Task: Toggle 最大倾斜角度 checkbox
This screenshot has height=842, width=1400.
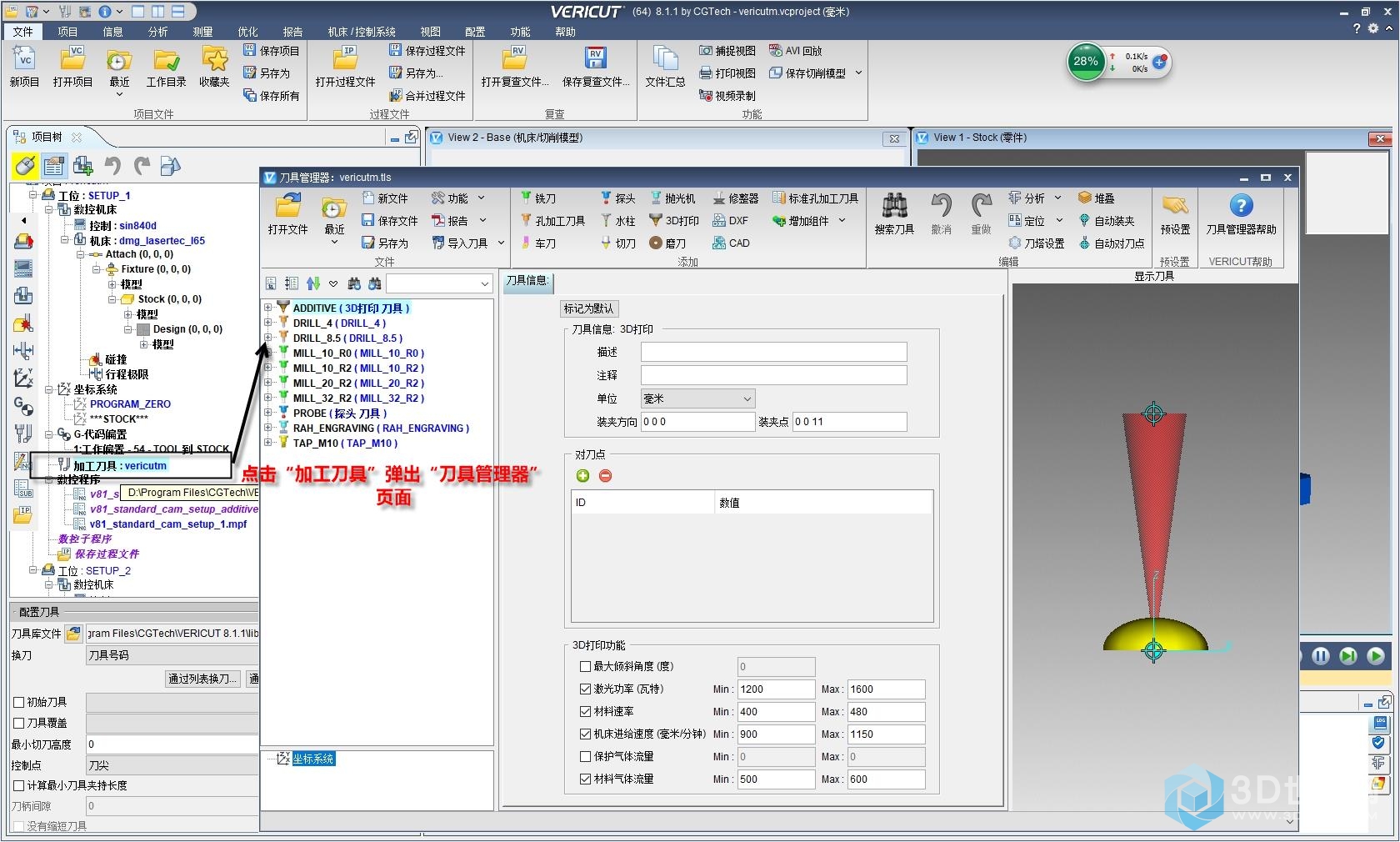Action: pos(585,667)
